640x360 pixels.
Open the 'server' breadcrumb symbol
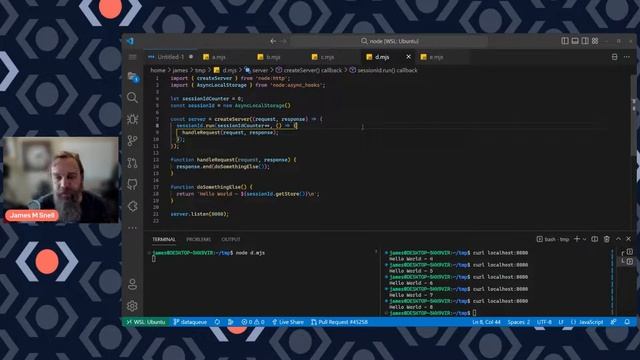click(256, 70)
